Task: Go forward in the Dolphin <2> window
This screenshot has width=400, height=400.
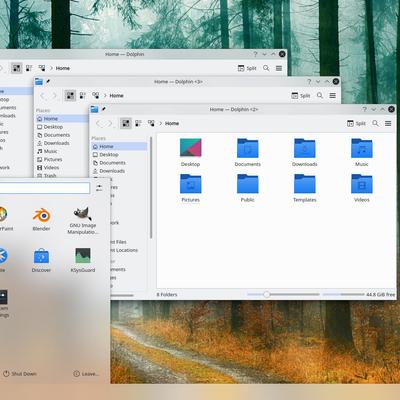Action: tap(110, 123)
